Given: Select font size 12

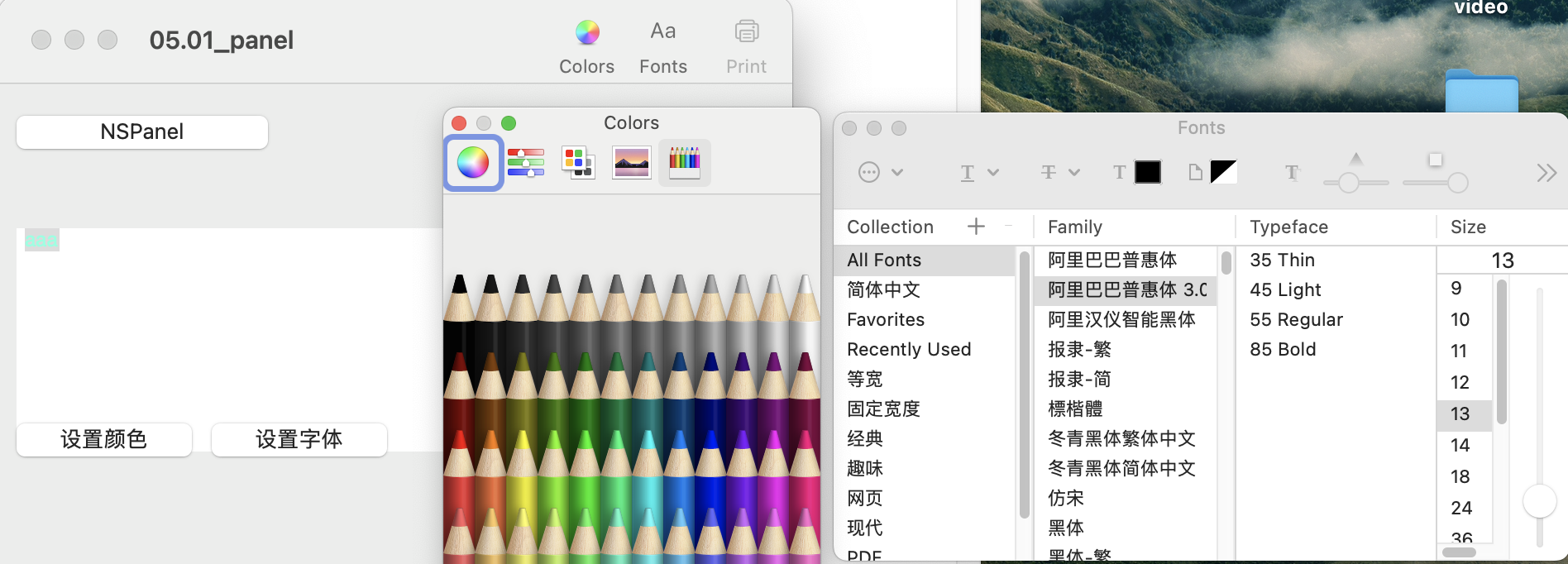Looking at the screenshot, I should [1465, 383].
